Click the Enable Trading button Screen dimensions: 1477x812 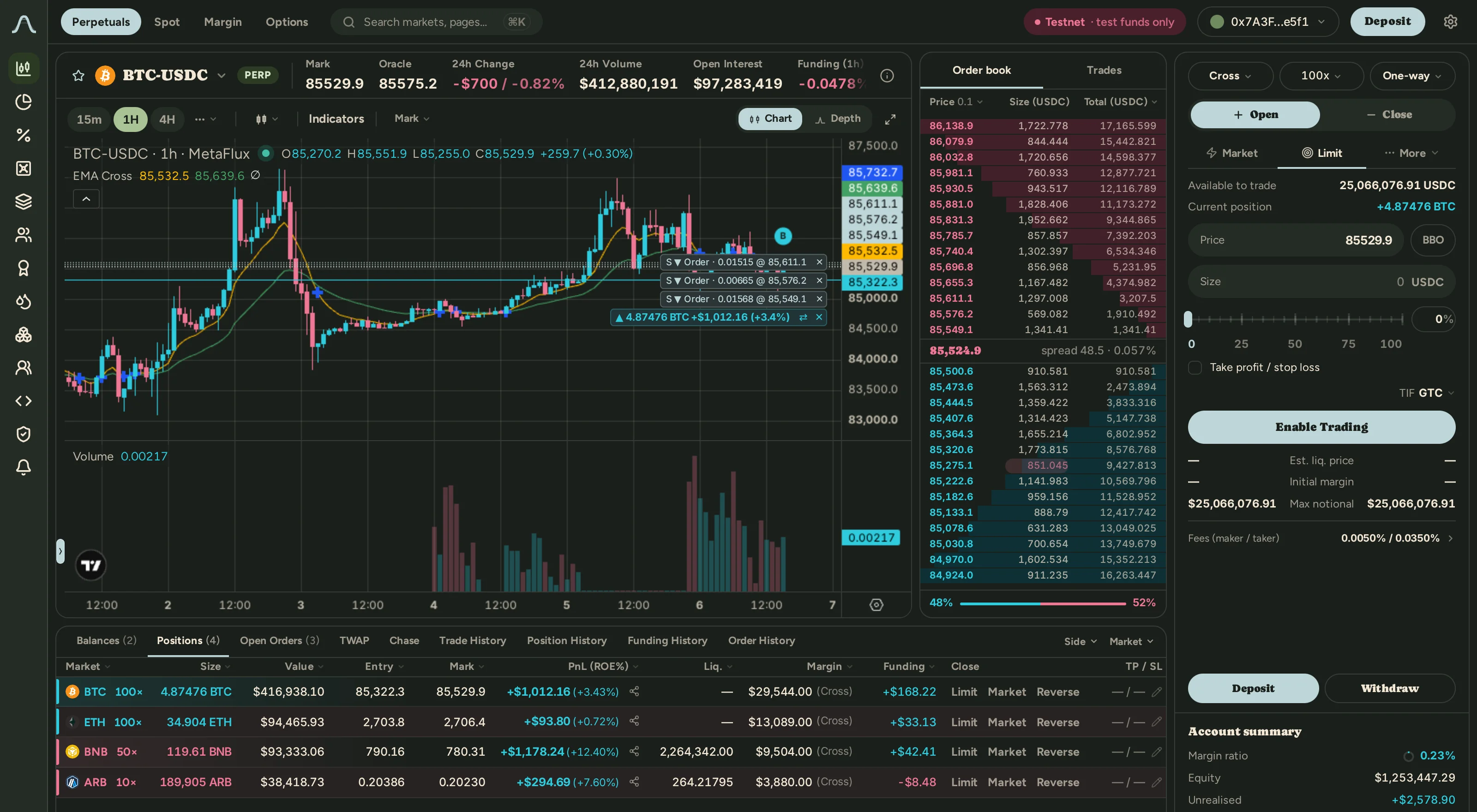coord(1321,427)
